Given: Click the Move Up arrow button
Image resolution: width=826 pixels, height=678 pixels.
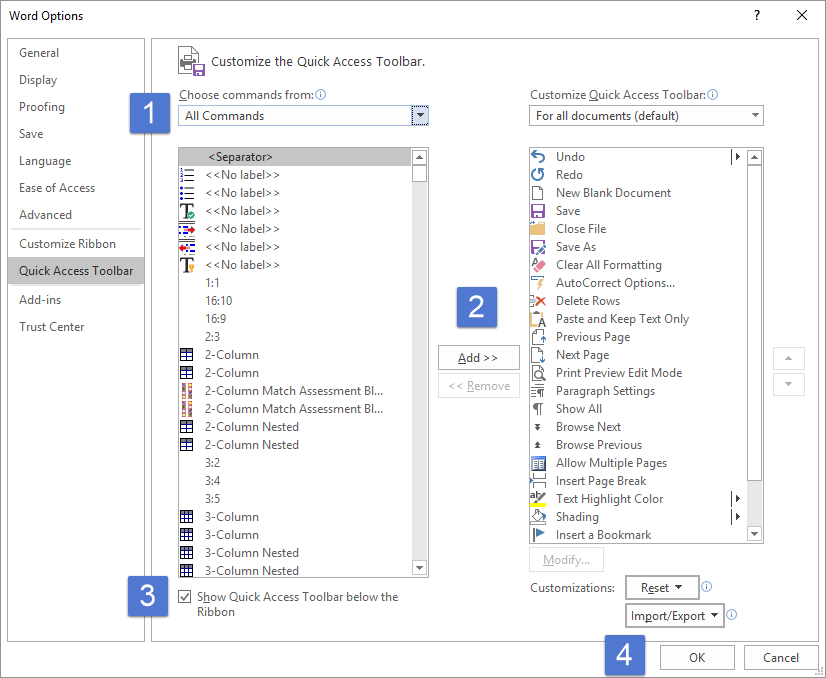Looking at the screenshot, I should point(789,358).
